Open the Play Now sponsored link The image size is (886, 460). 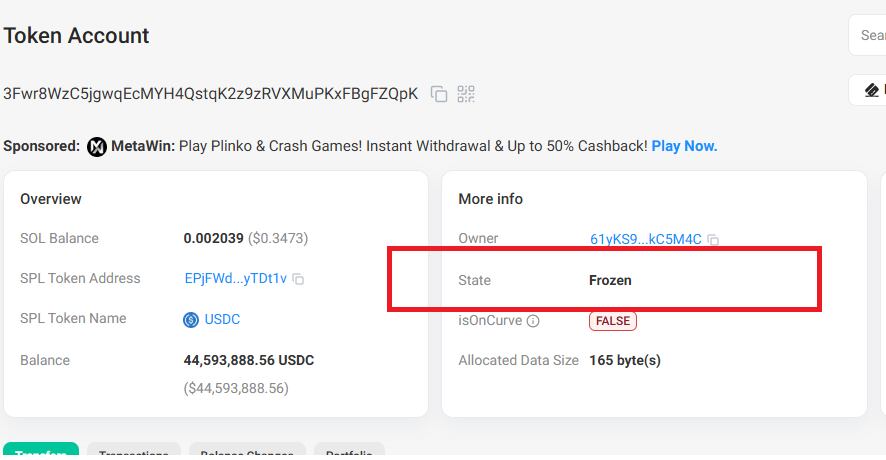684,146
